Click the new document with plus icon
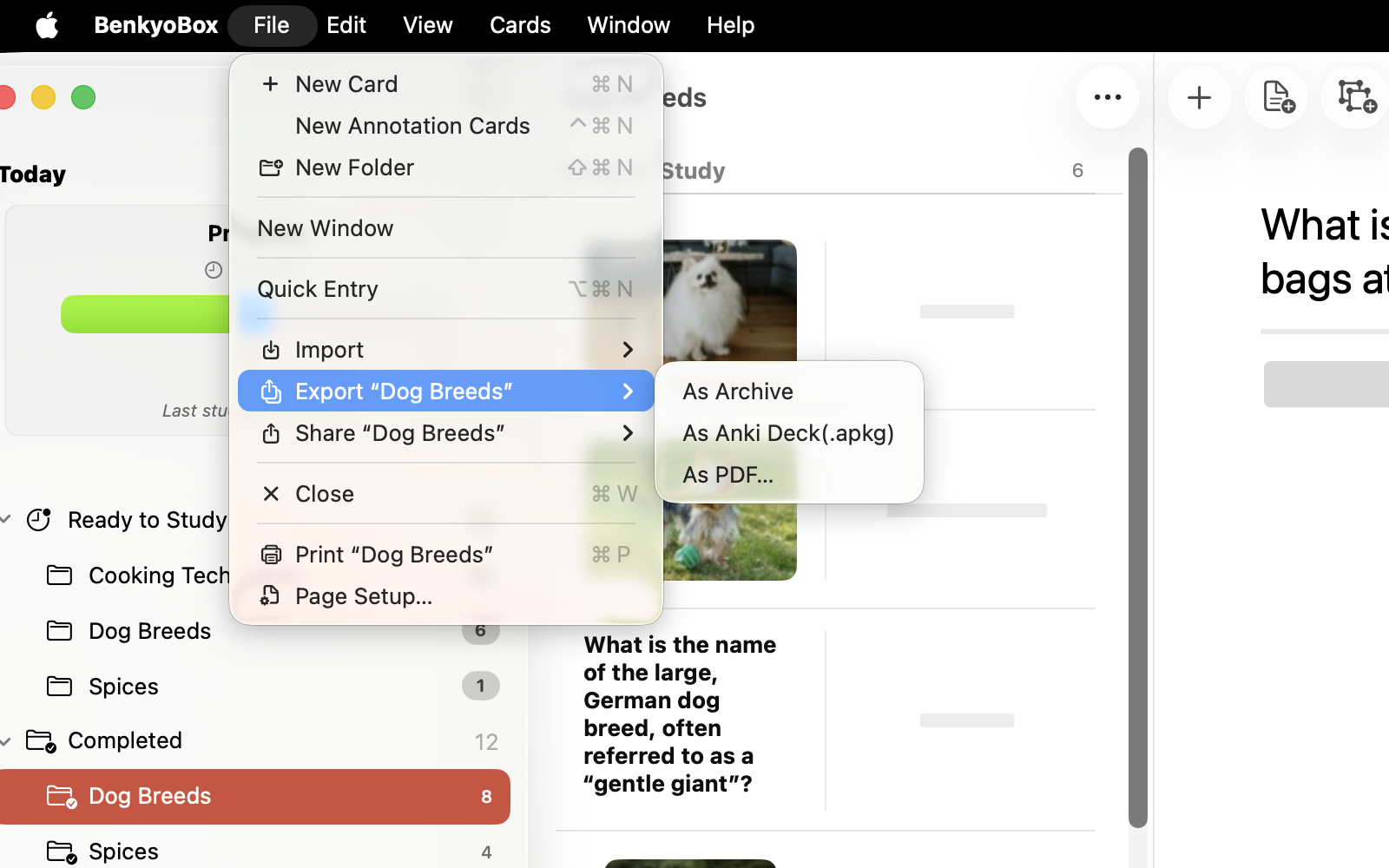The image size is (1389, 868). 1276,97
